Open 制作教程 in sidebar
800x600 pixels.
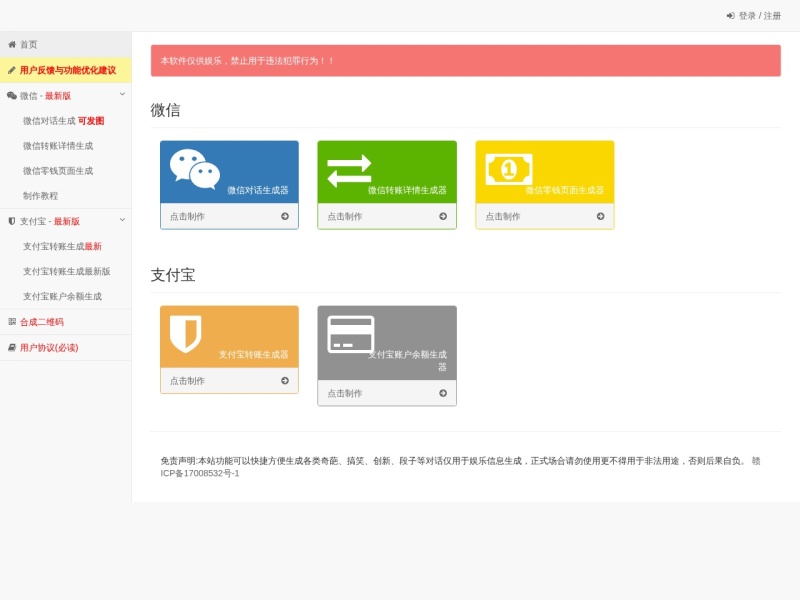pyautogui.click(x=40, y=196)
